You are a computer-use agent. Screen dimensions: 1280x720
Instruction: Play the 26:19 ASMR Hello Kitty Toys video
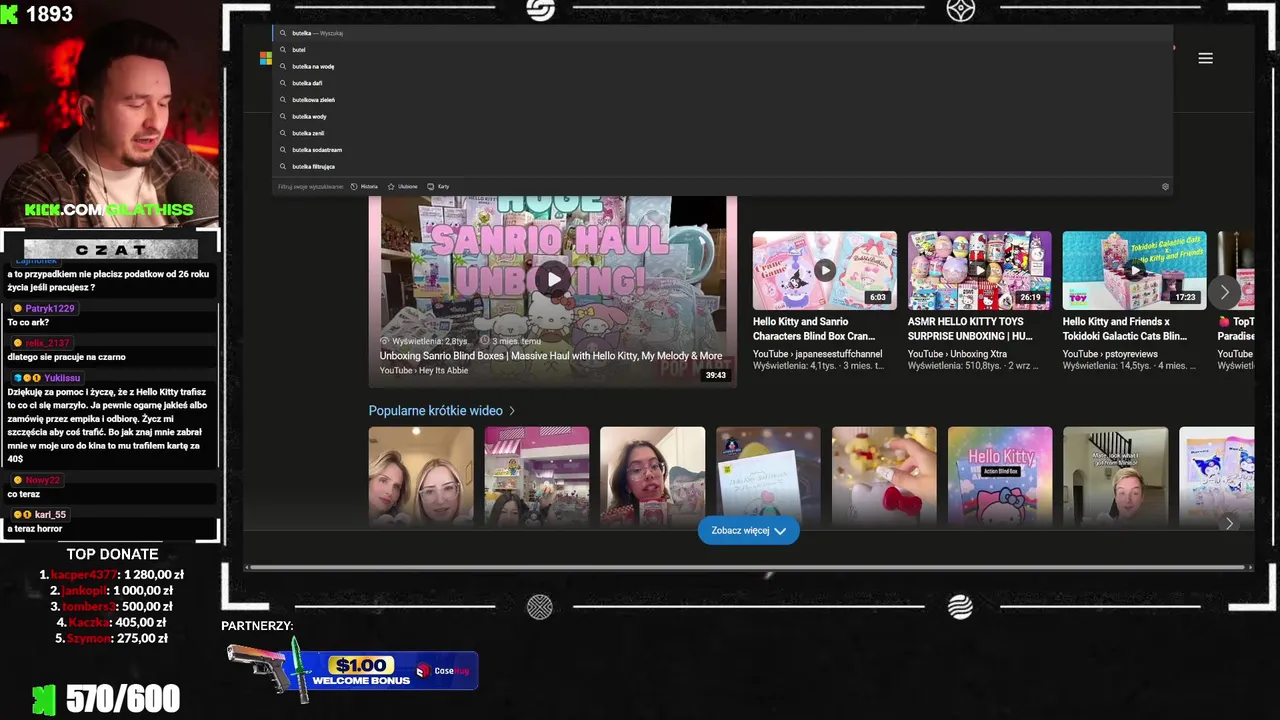(979, 270)
